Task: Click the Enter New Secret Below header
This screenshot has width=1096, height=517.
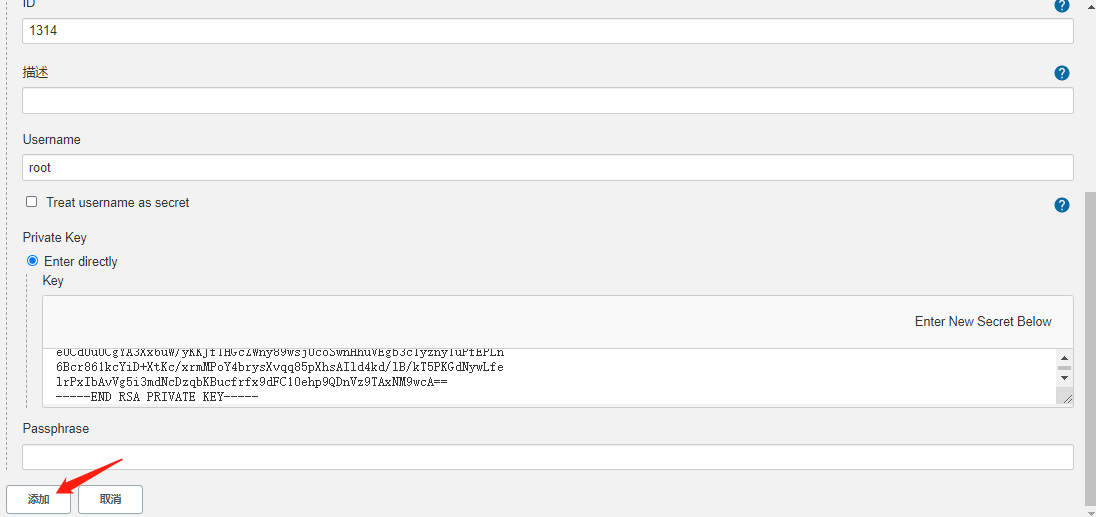Action: [x=983, y=321]
